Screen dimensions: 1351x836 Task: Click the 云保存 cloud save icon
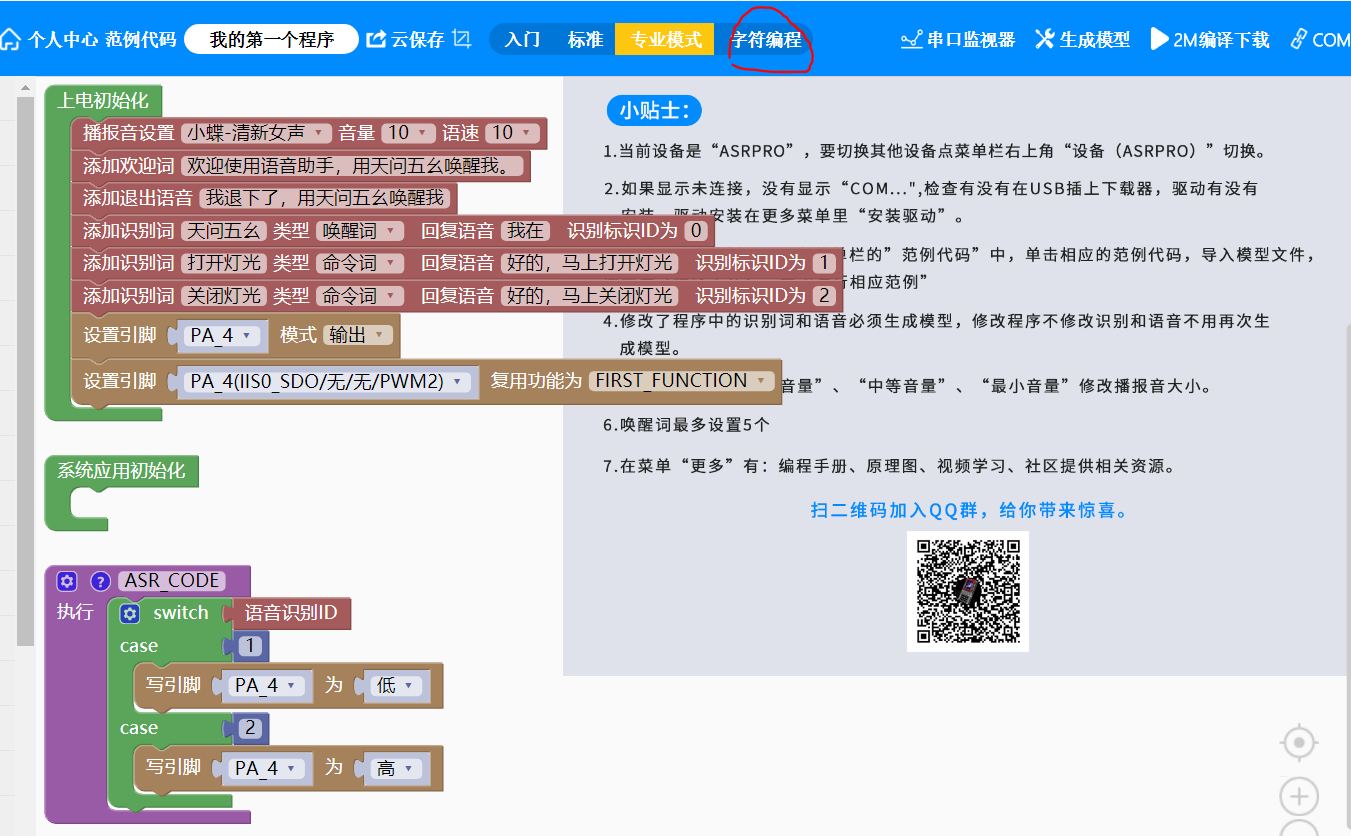(377, 40)
